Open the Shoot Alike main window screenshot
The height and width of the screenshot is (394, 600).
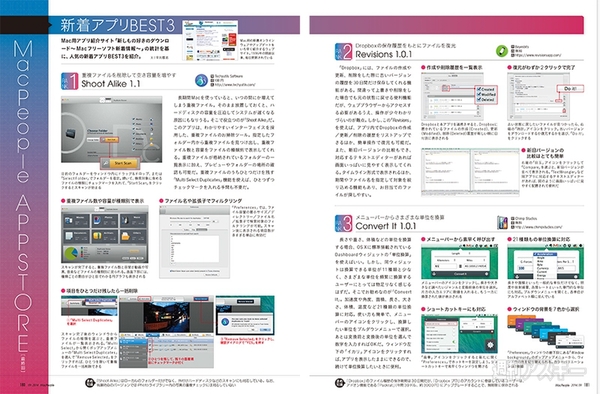(111, 129)
